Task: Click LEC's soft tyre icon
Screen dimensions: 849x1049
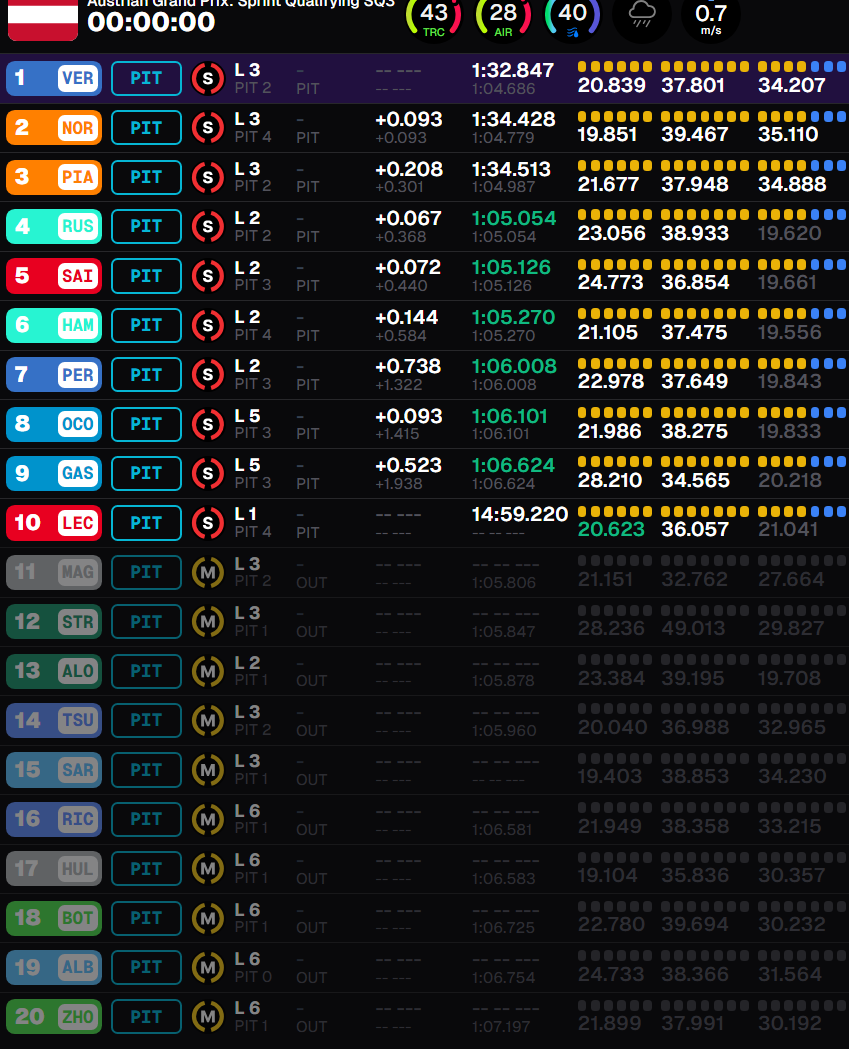Action: [x=207, y=523]
